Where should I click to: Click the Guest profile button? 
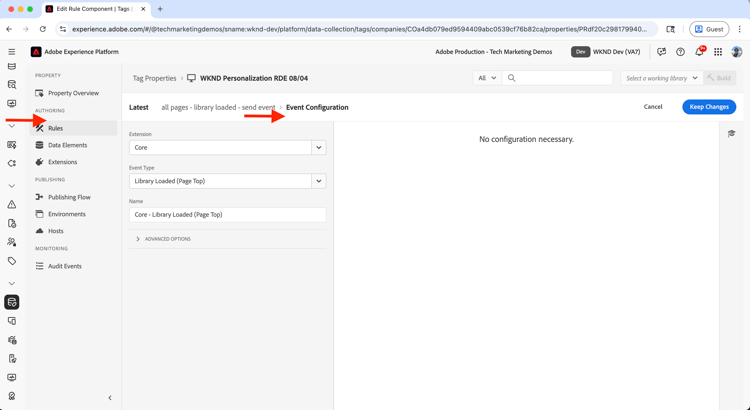(x=709, y=29)
